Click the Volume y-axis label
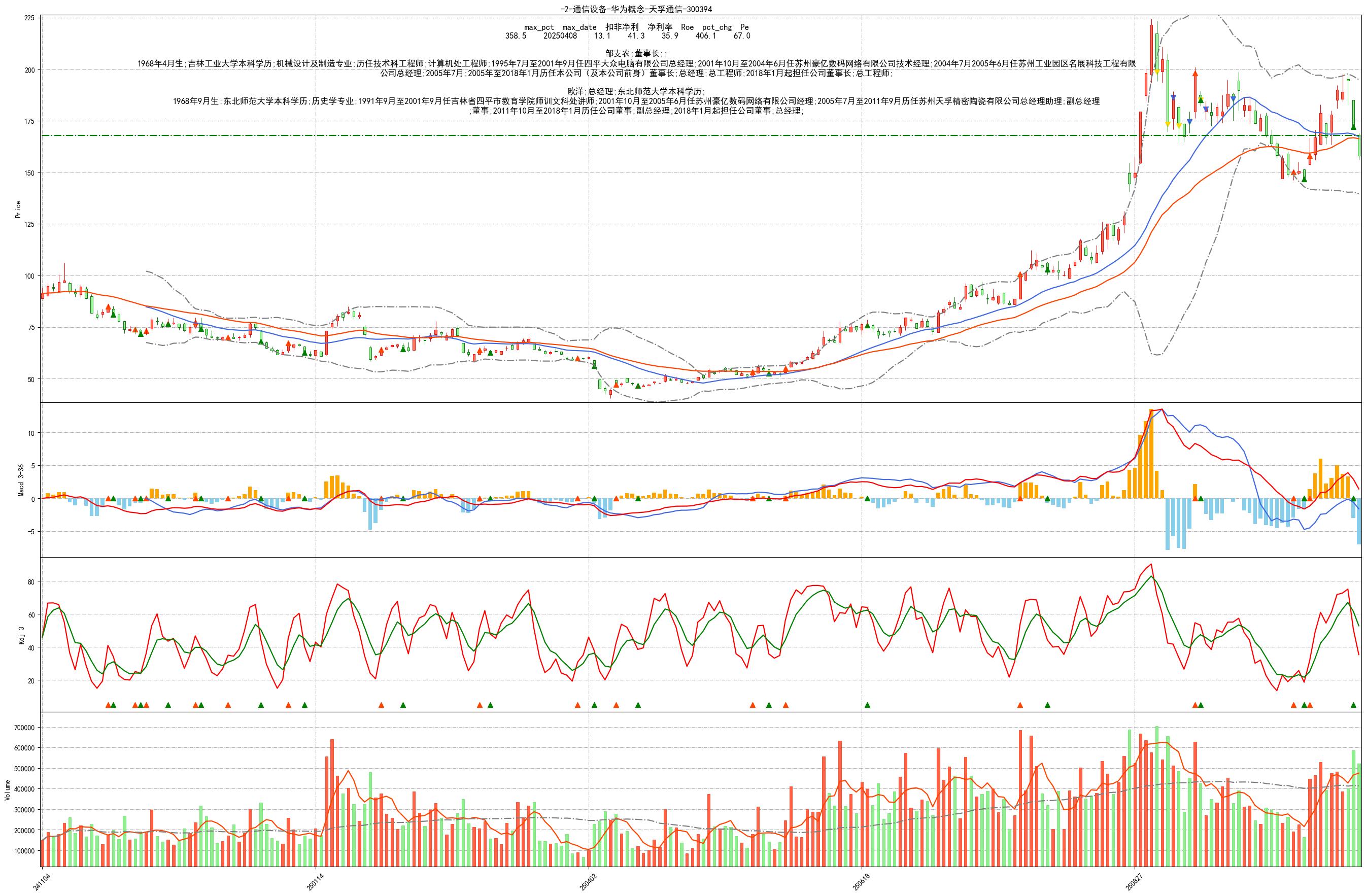Image resolution: width=1366 pixels, height=896 pixels. click(7, 790)
